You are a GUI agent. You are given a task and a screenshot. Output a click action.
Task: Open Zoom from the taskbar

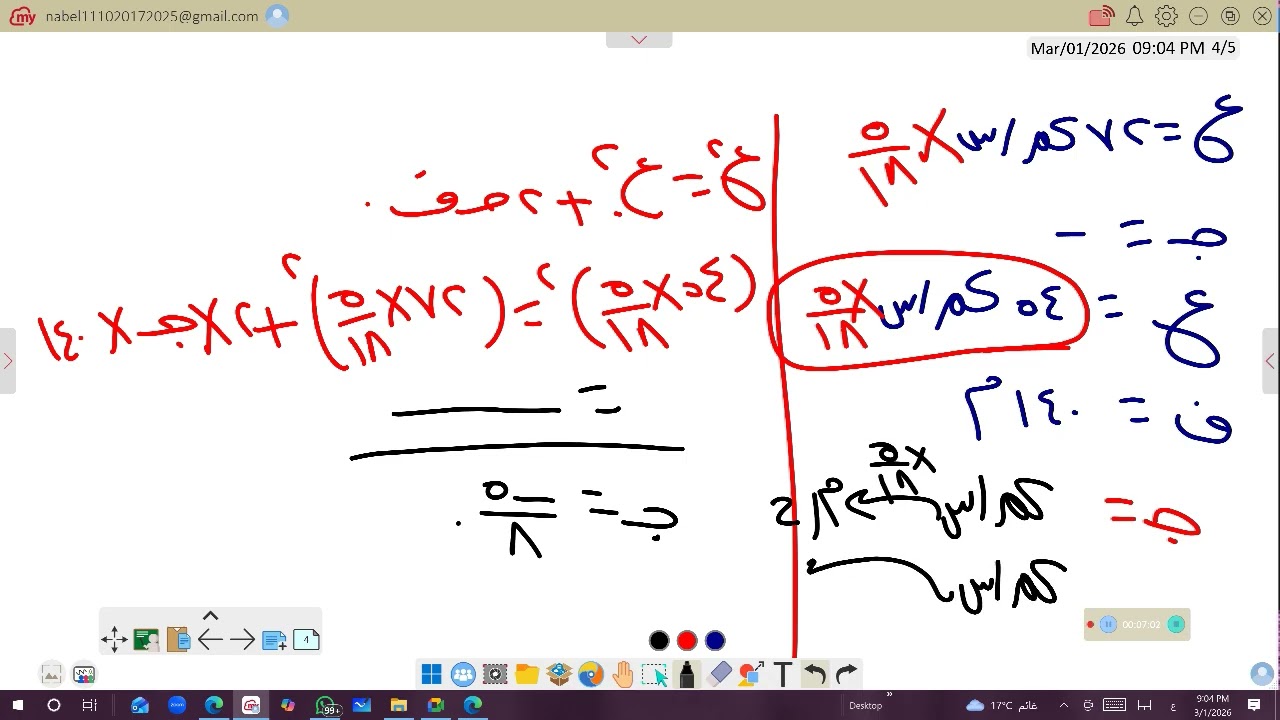177,705
